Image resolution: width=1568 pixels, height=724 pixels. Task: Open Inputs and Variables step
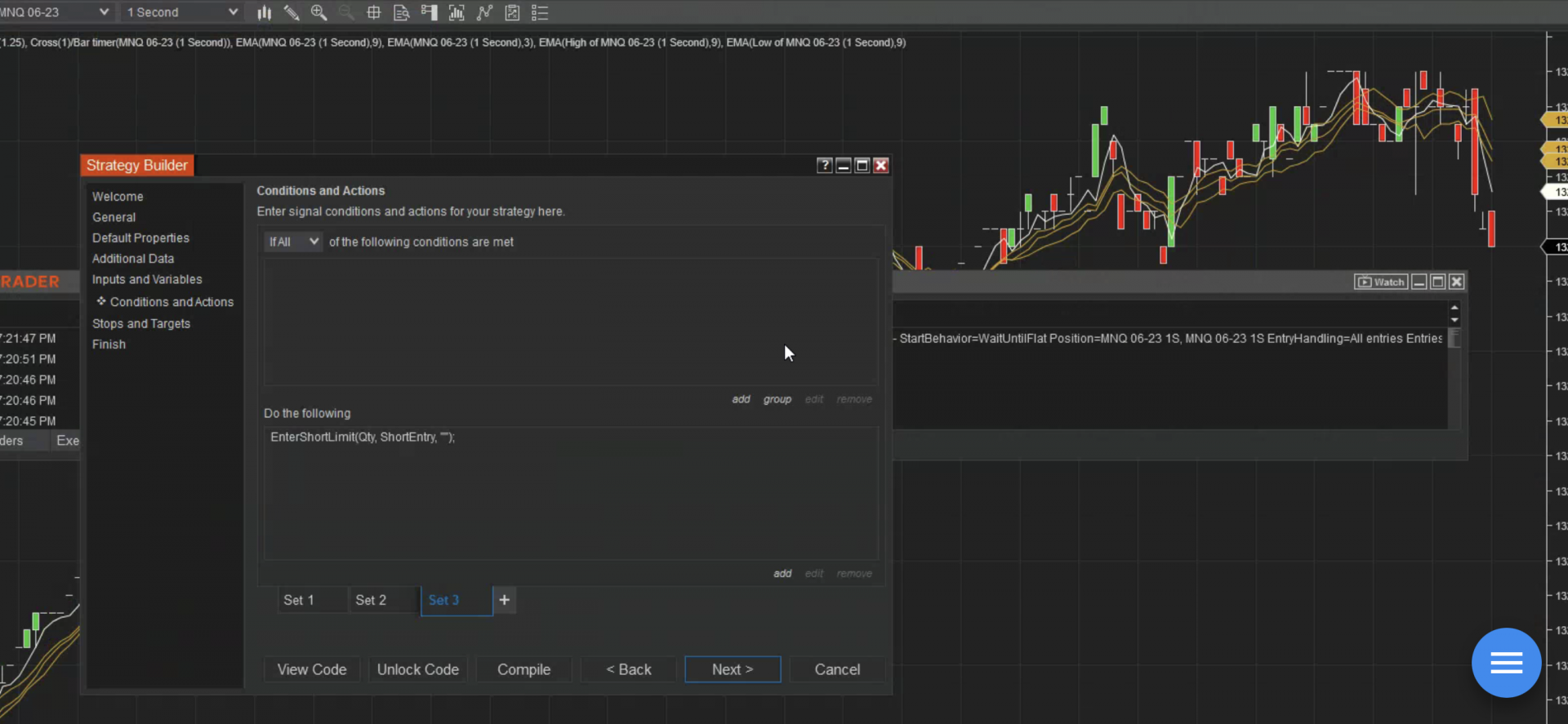coord(147,279)
